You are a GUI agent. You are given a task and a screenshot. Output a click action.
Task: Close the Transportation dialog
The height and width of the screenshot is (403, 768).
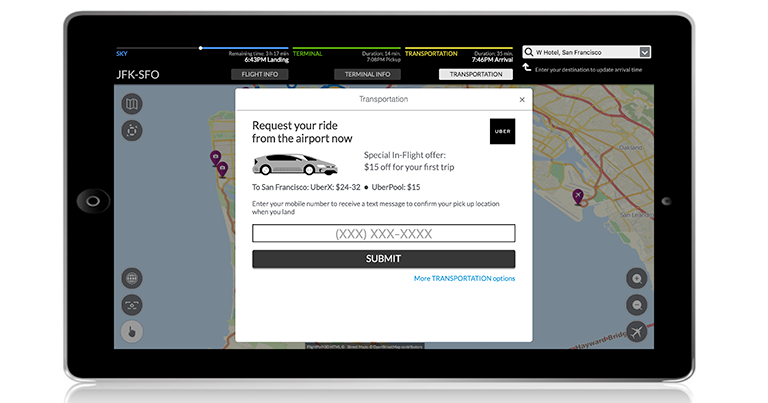[522, 99]
